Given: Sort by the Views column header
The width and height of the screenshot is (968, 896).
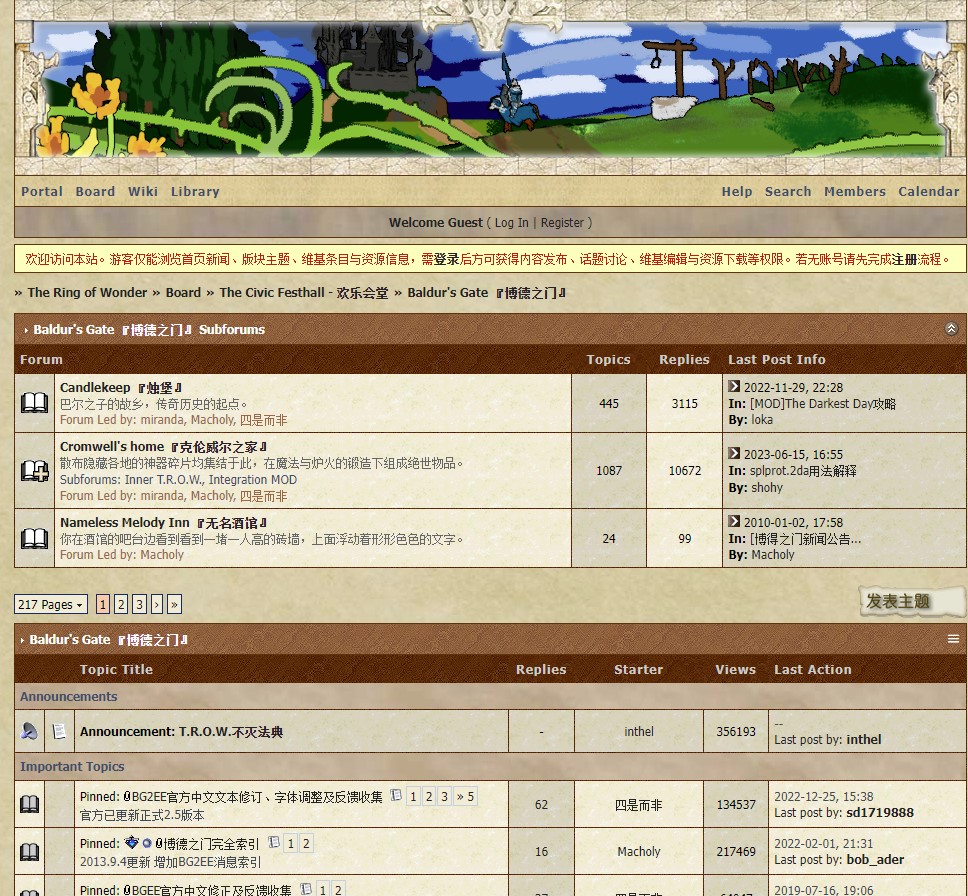Looking at the screenshot, I should [735, 669].
